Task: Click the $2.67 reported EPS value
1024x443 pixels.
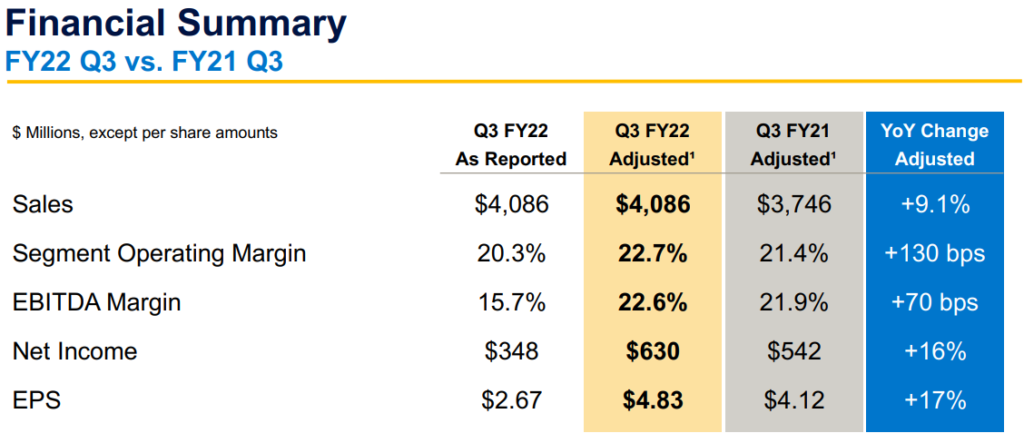Action: tap(511, 401)
